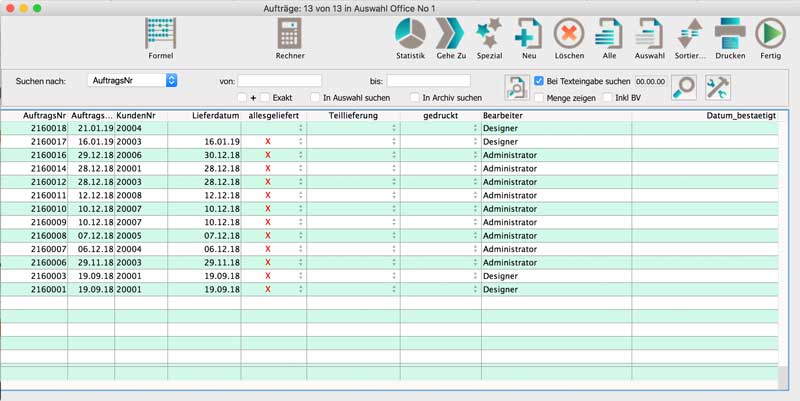
Task: Tick the In Archiv suchen checkbox
Action: [415, 98]
